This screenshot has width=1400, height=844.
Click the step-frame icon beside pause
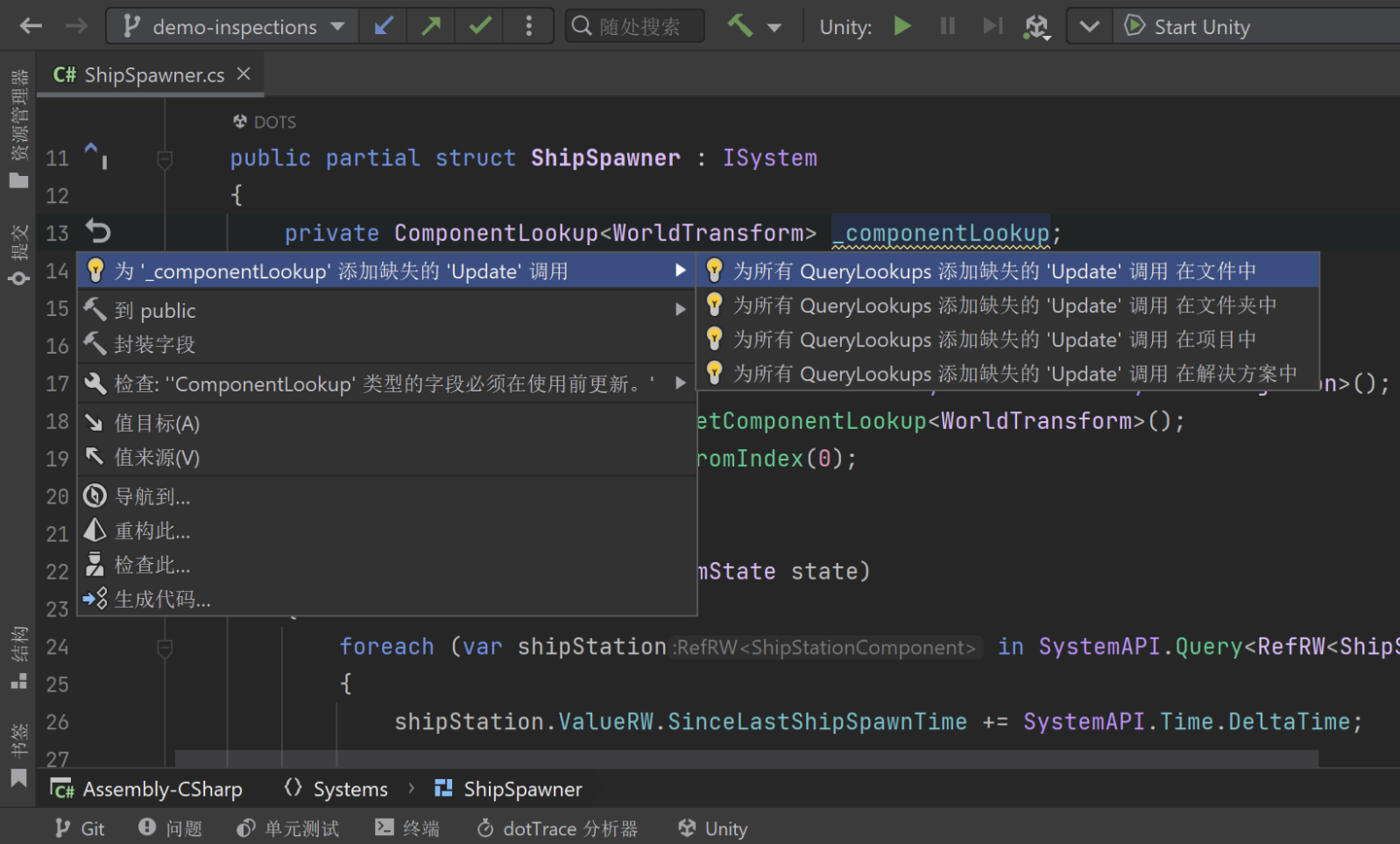click(993, 26)
